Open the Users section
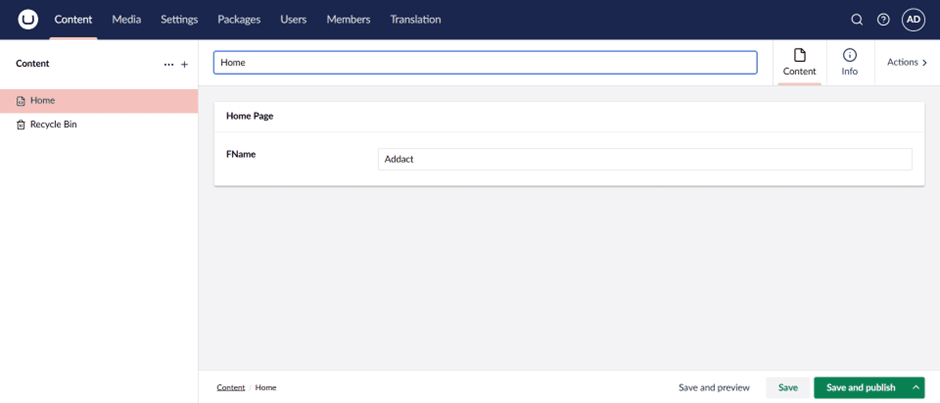This screenshot has width=940, height=403. (x=293, y=19)
